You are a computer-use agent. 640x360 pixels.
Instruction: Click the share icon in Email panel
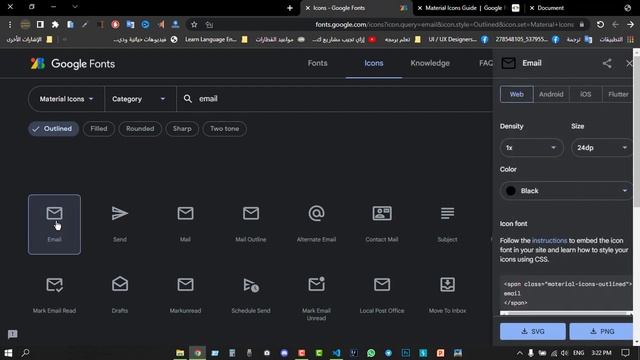coord(607,63)
